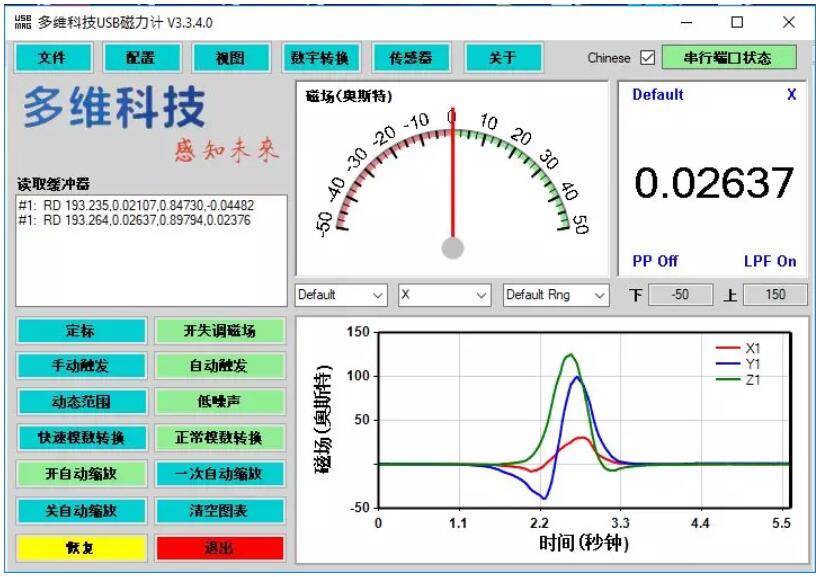The image size is (820, 577).
Task: Click the gauge needle pivot
Action: tap(453, 248)
